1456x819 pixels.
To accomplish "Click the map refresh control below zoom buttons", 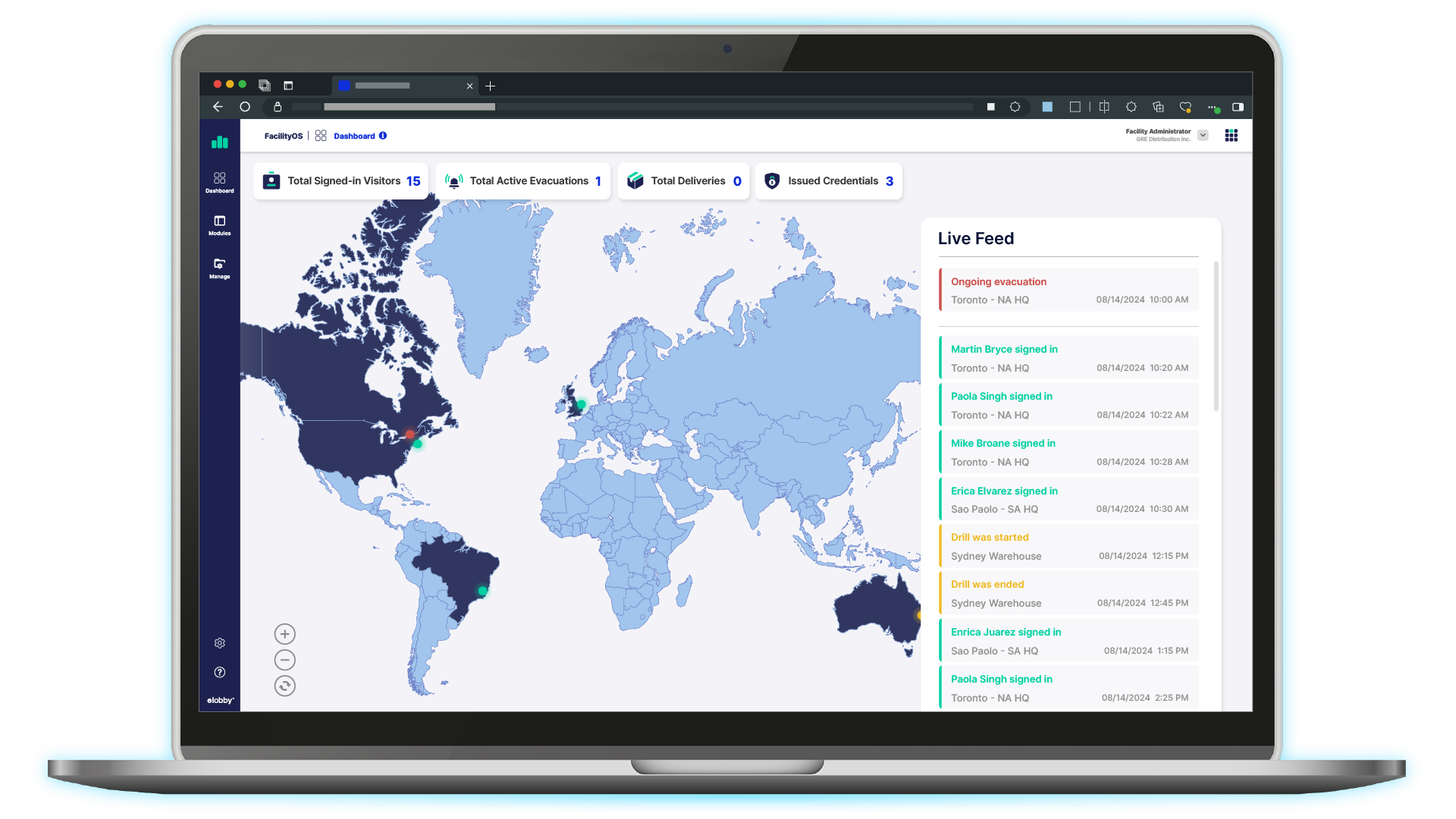I will 284,686.
